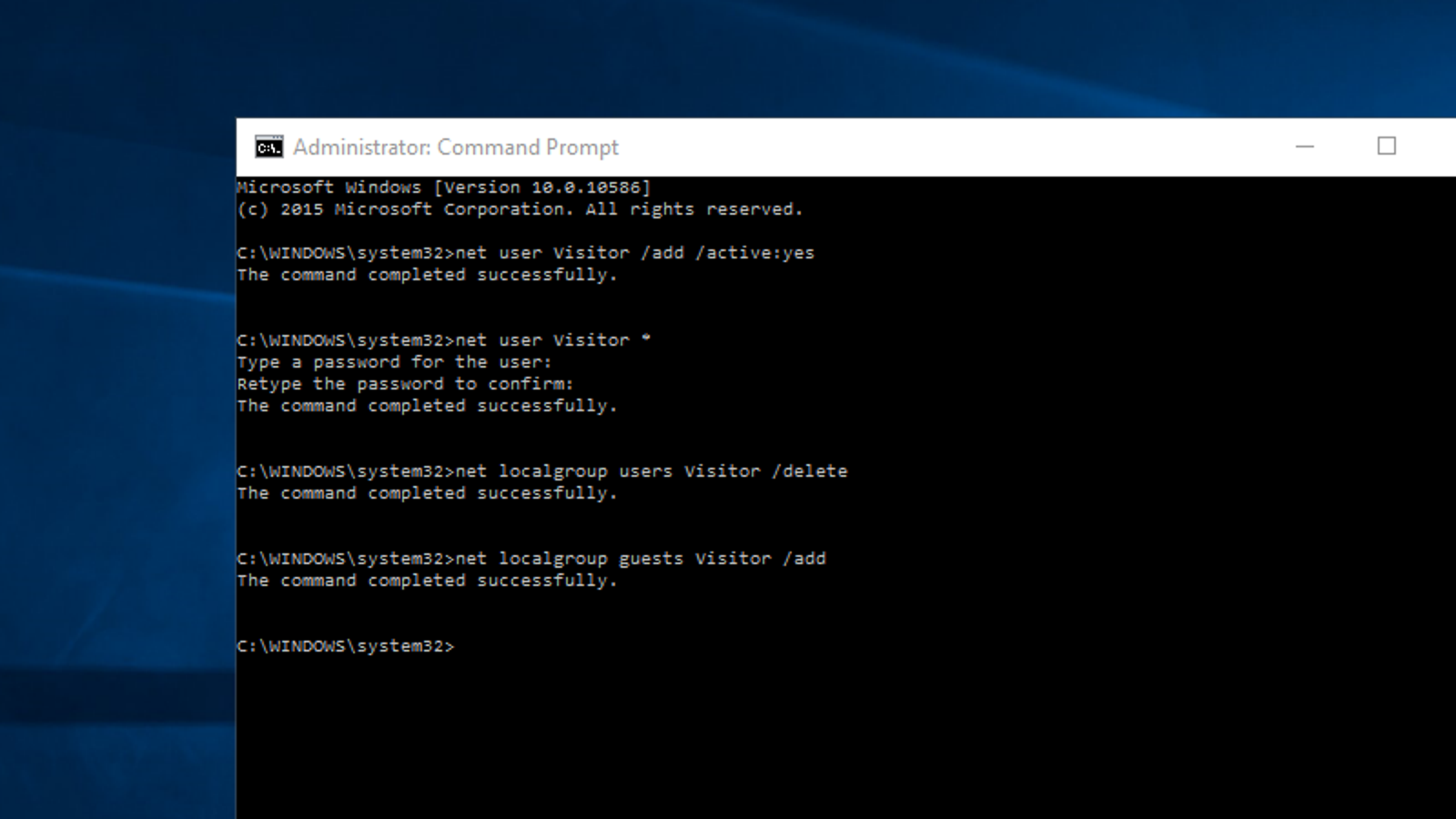This screenshot has height=819, width=1456.
Task: Click 'Retype the password to confirm:' line
Action: tap(405, 384)
